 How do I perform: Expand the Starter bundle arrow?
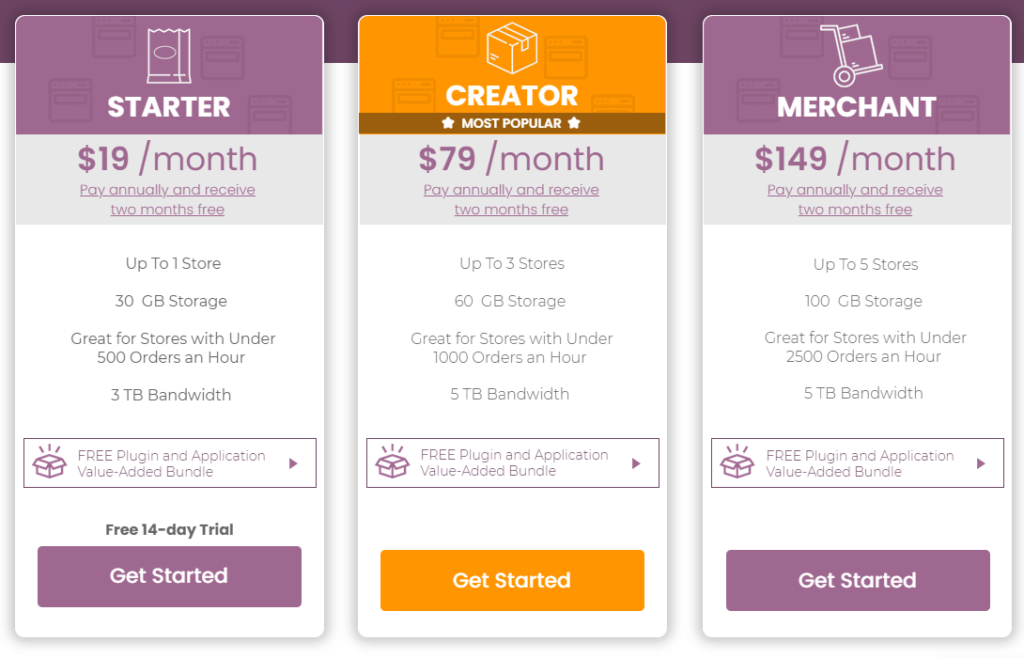tap(293, 463)
